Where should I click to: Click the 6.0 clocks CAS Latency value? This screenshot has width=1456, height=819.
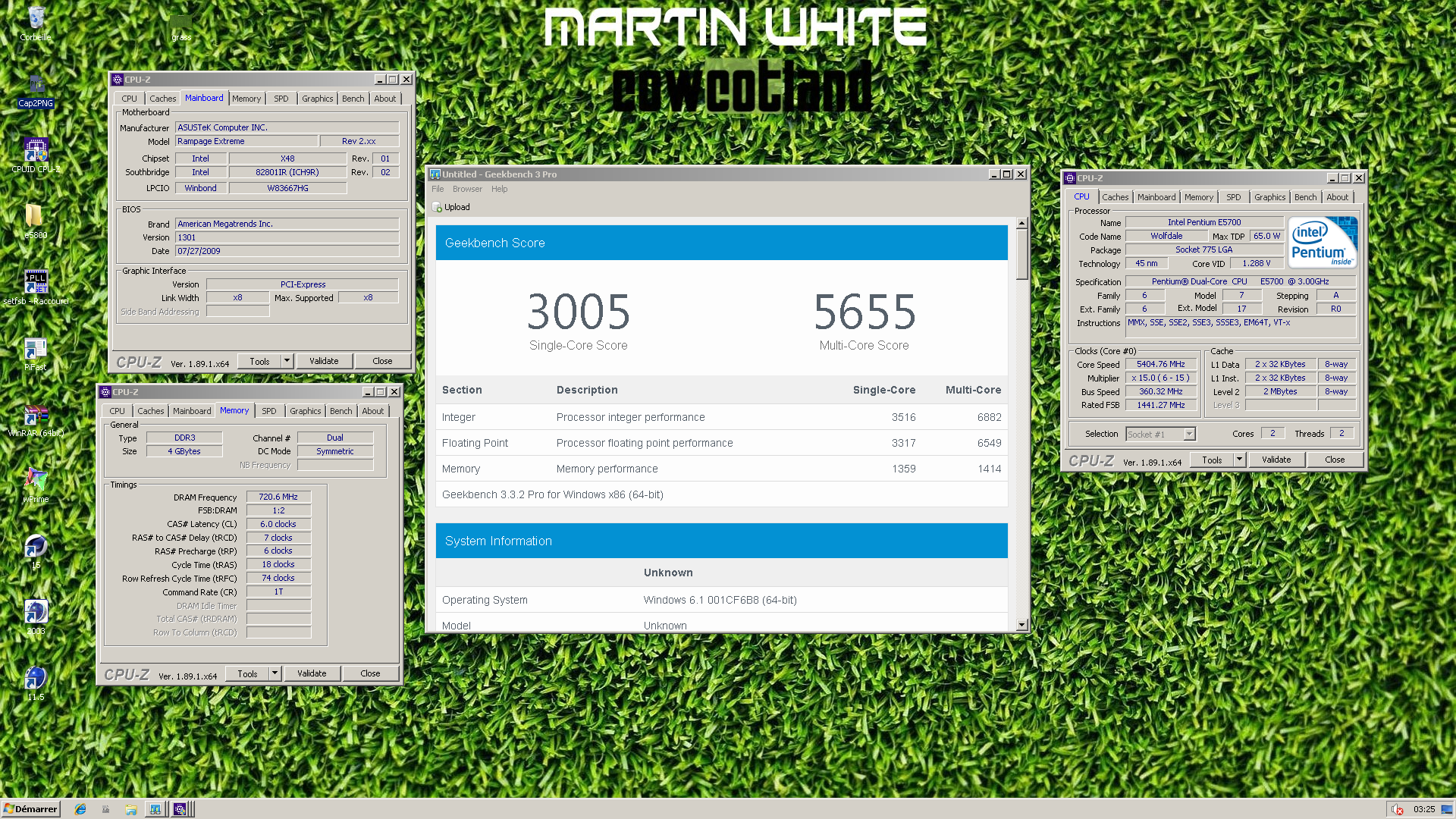click(x=278, y=524)
